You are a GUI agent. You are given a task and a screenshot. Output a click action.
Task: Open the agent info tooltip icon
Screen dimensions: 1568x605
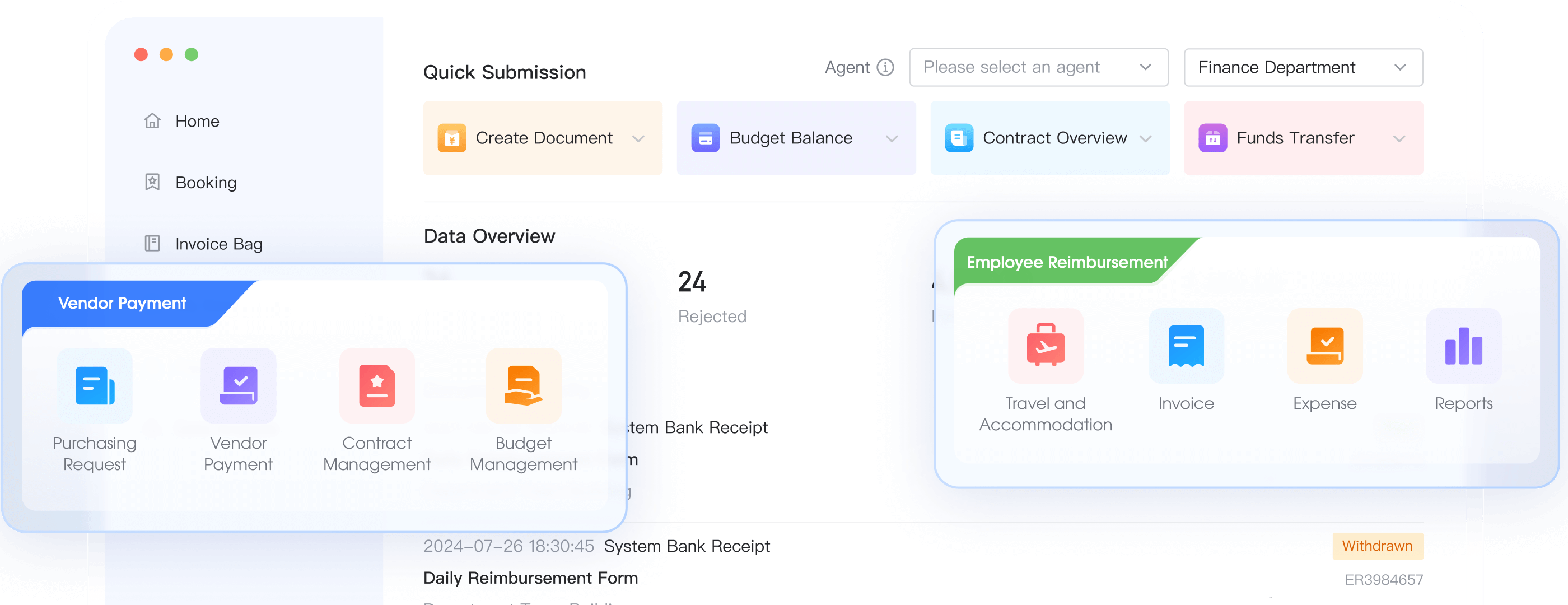(x=885, y=67)
